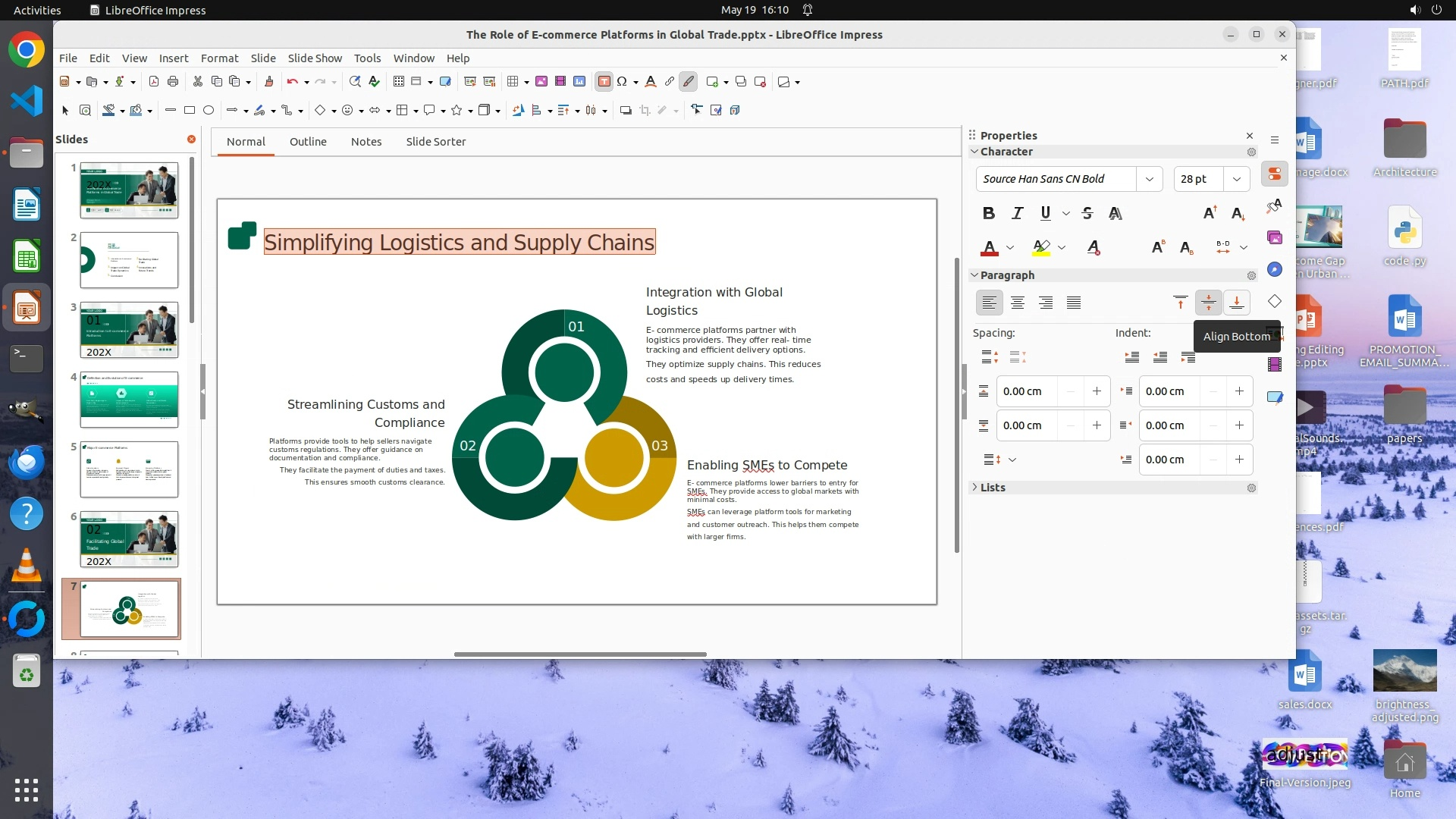
Task: Open the Slide Show menu
Action: pos(314,58)
